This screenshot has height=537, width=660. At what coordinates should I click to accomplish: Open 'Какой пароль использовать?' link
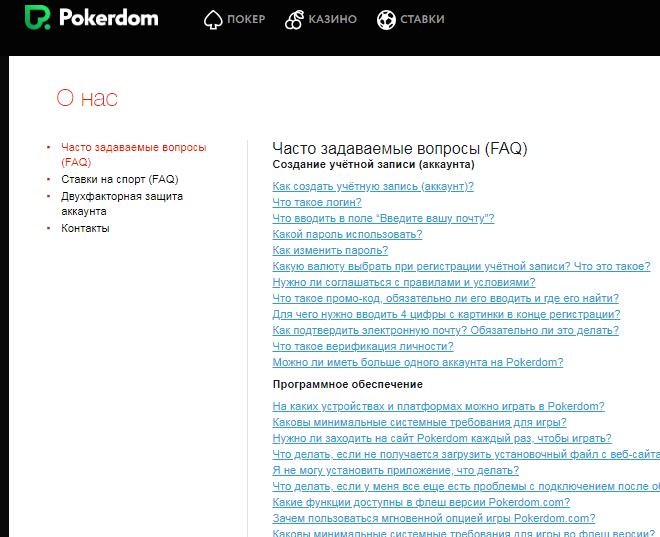[347, 234]
